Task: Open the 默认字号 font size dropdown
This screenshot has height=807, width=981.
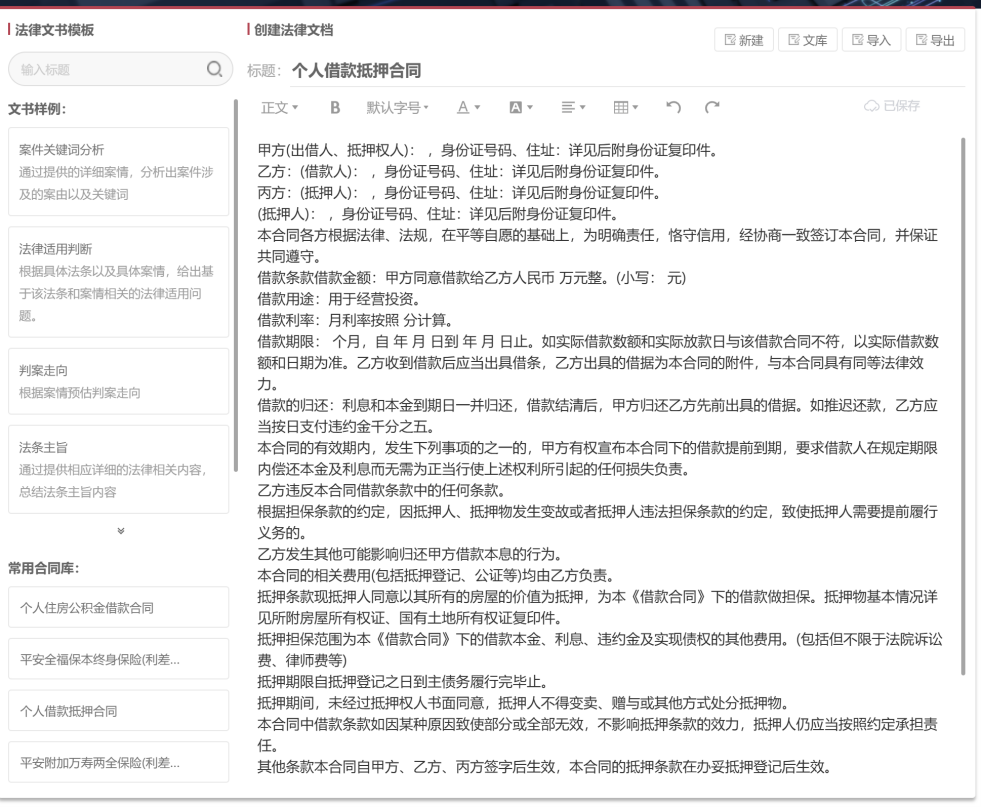Action: point(396,104)
